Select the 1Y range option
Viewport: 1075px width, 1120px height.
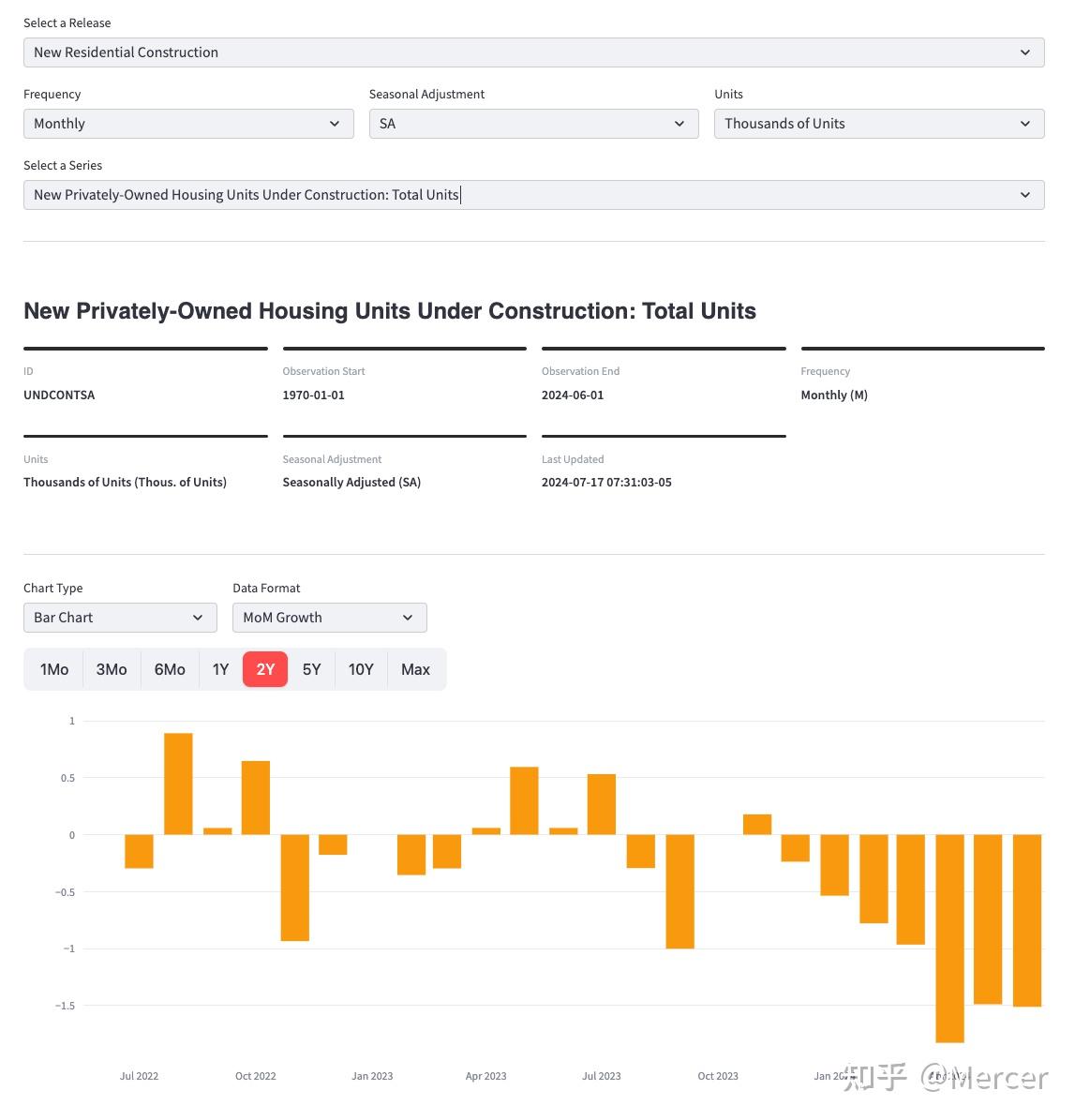click(x=220, y=669)
